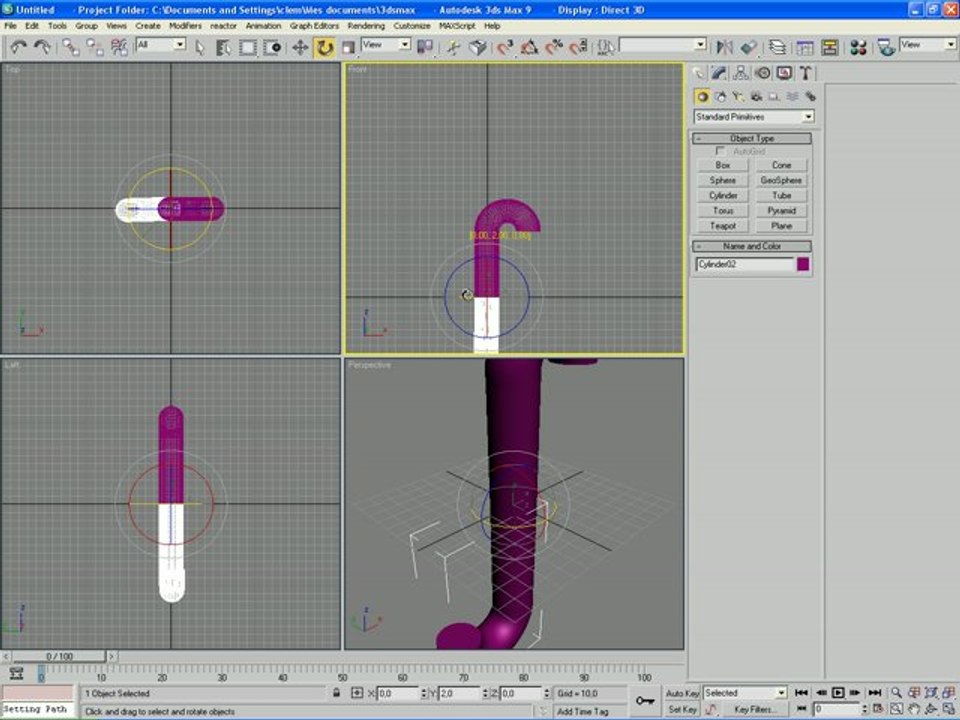
Task: Open the Select by Name dialog icon
Action: (x=223, y=48)
